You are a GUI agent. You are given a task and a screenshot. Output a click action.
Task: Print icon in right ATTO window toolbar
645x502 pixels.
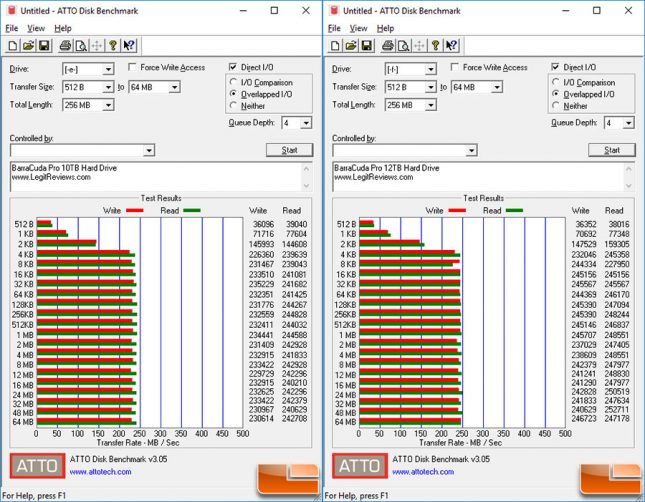387,45
